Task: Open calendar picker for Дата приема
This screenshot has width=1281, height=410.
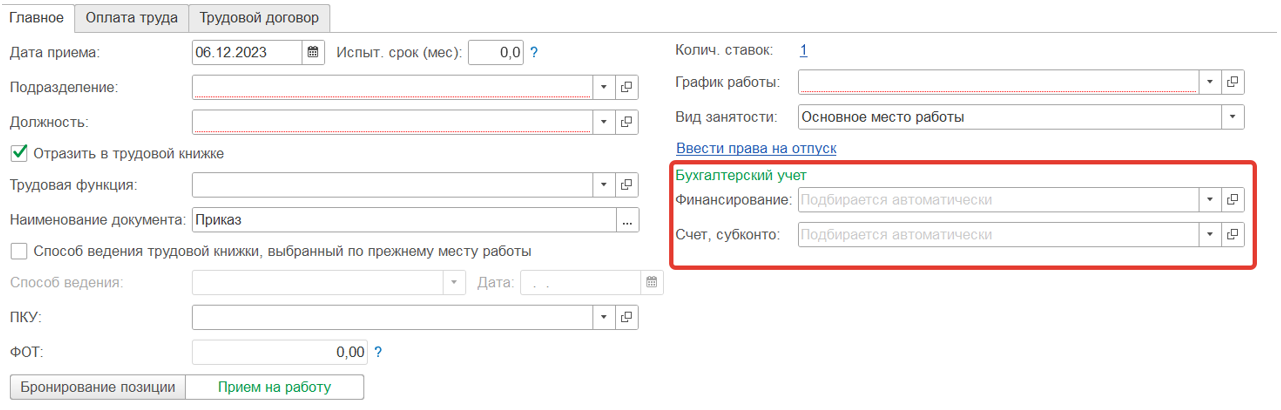Action: (x=313, y=52)
